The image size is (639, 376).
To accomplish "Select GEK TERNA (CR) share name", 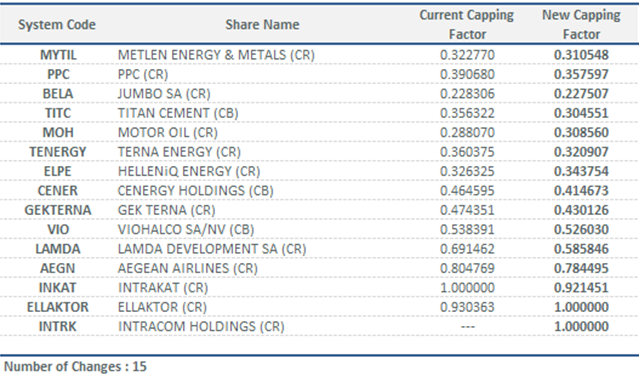I will pos(167,210).
